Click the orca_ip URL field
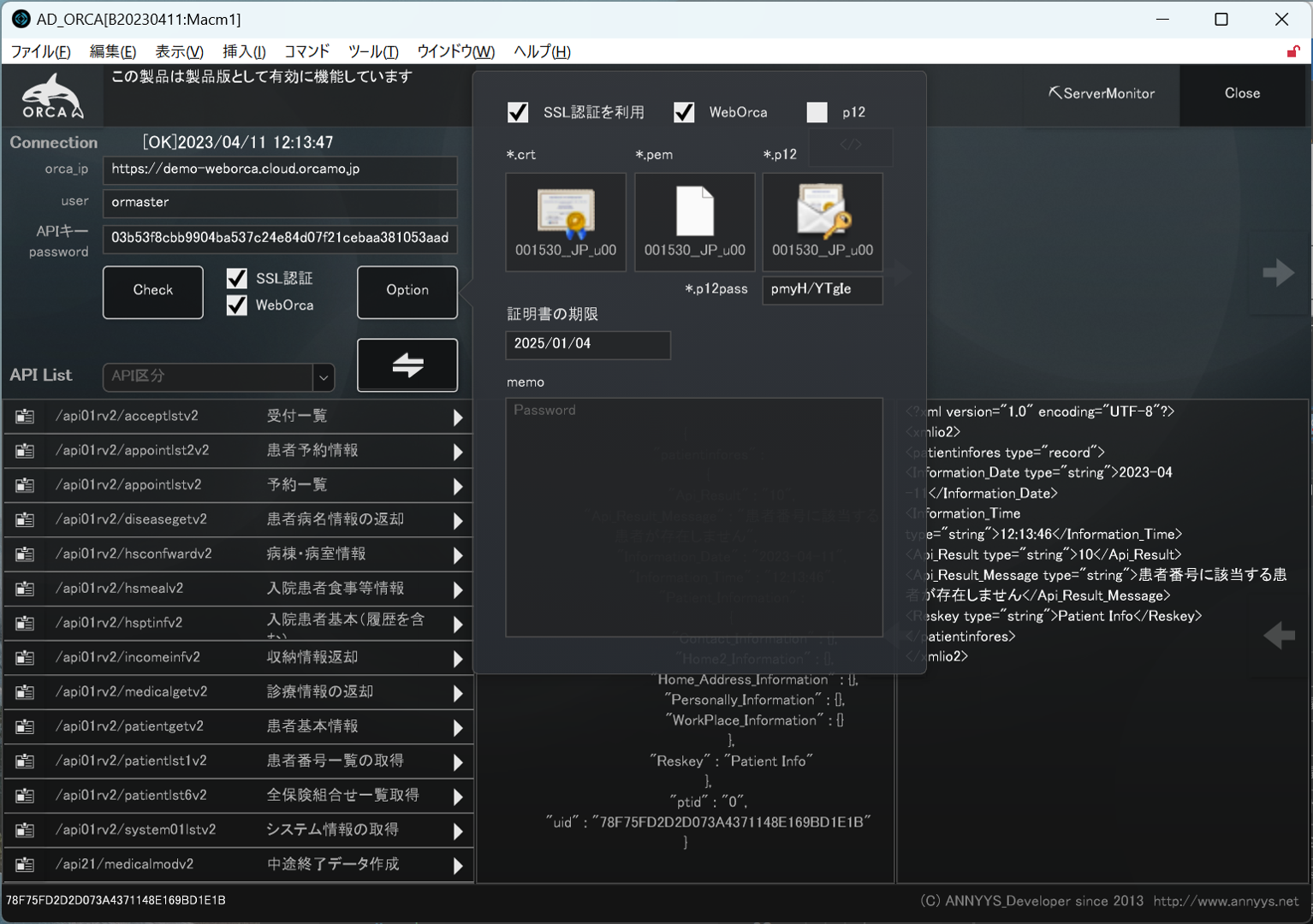The height and width of the screenshot is (924, 1313). 280,170
